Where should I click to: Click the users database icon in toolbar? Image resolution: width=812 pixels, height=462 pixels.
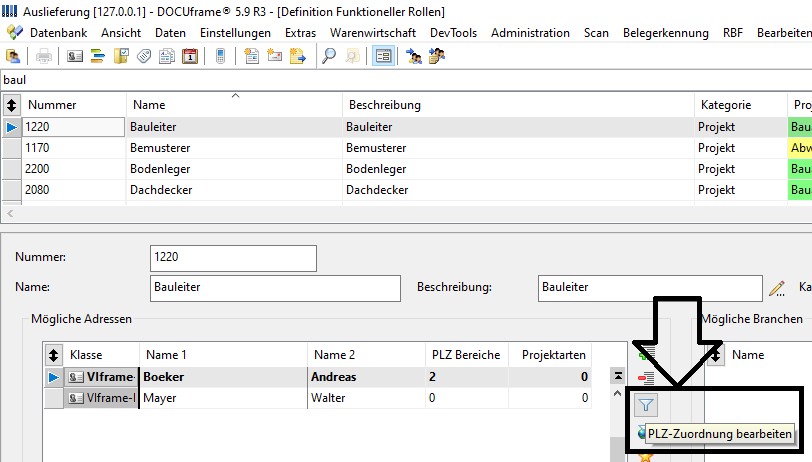[12, 56]
